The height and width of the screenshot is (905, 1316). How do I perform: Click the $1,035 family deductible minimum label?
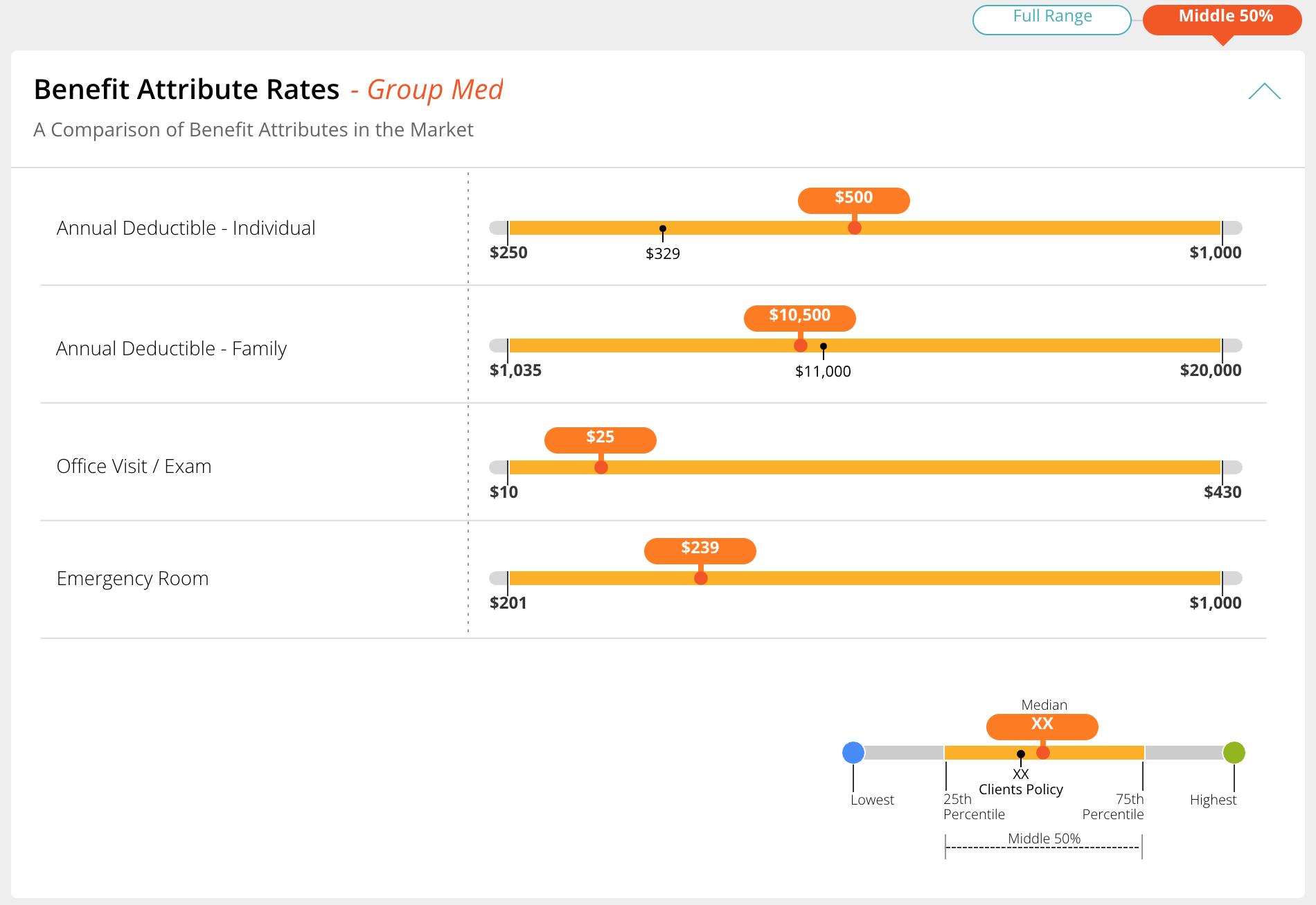515,370
